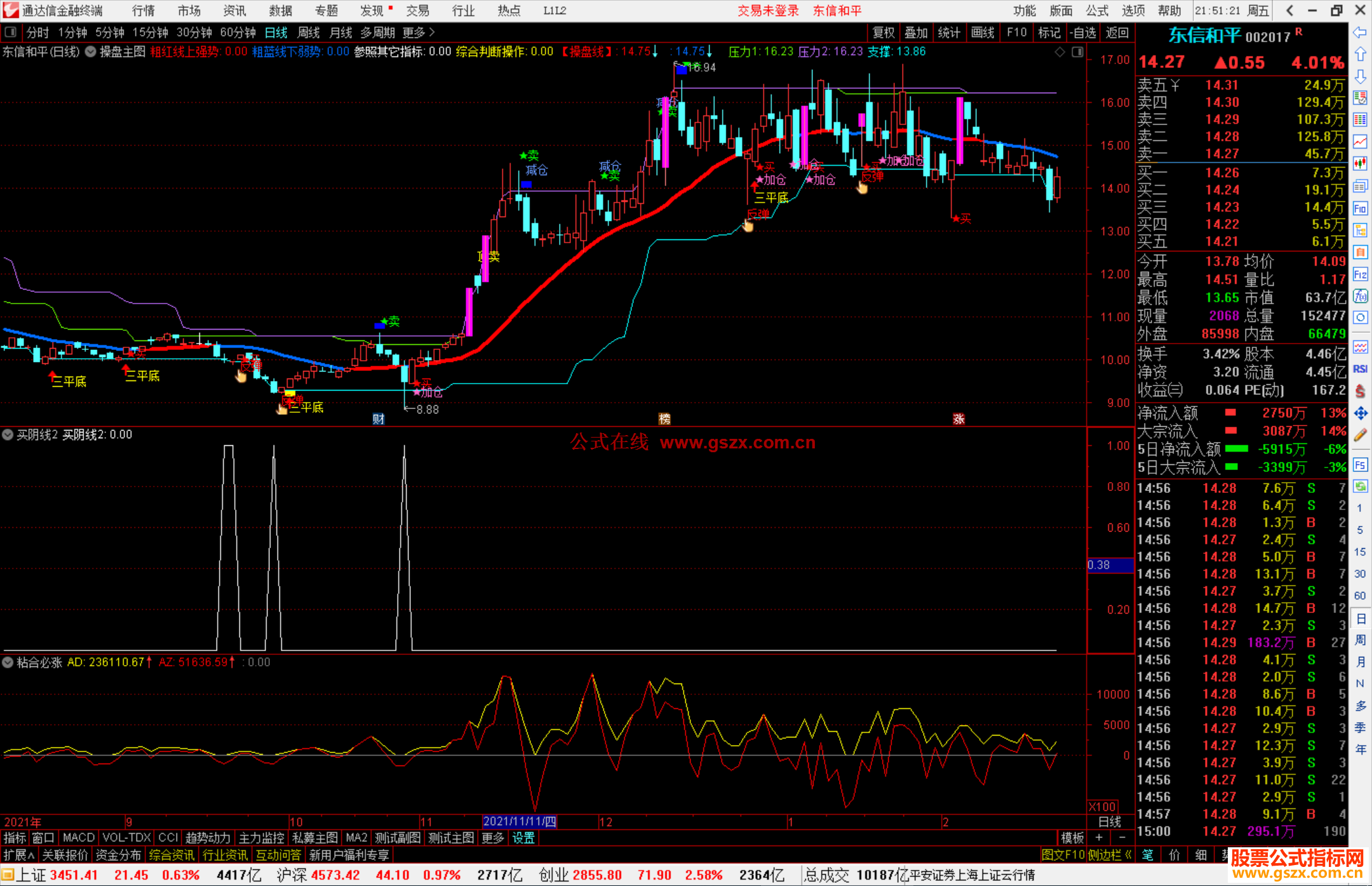Click the down arrow next stock icon

point(1360,76)
